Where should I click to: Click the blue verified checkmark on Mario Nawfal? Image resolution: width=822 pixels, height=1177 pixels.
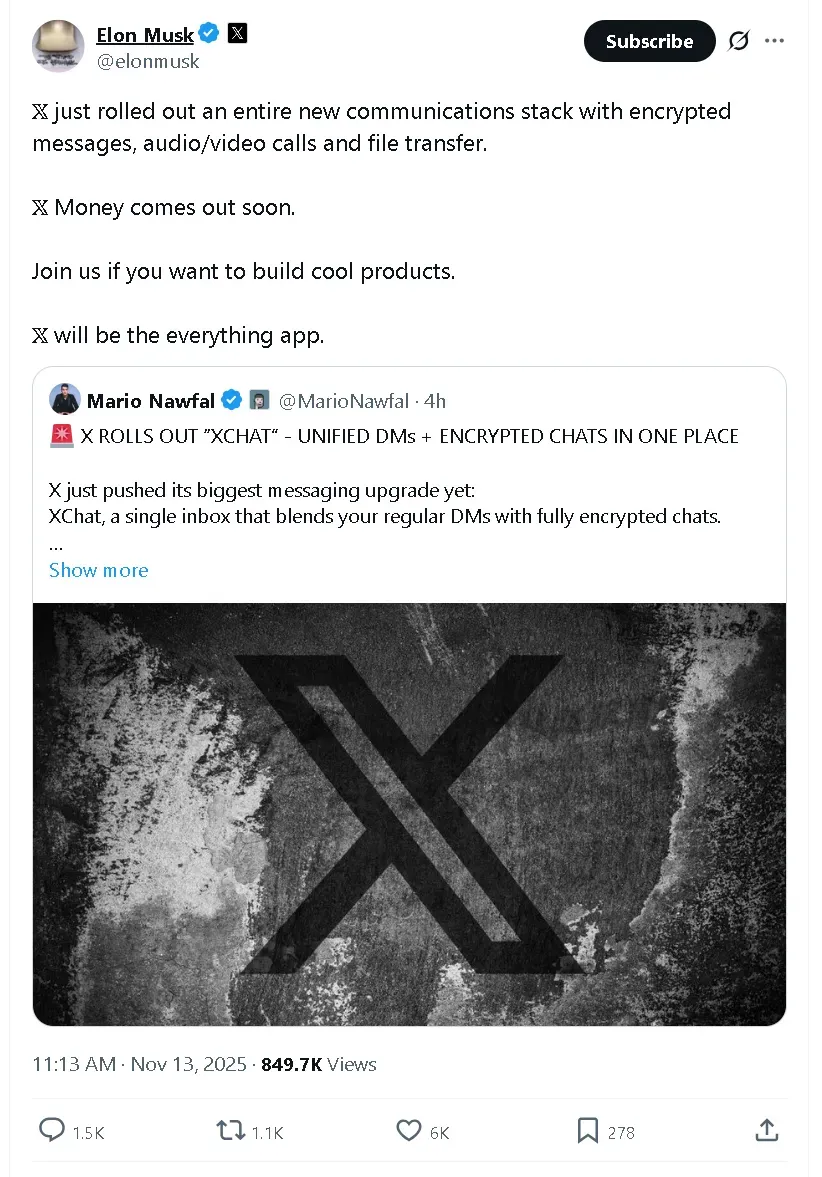tap(231, 399)
